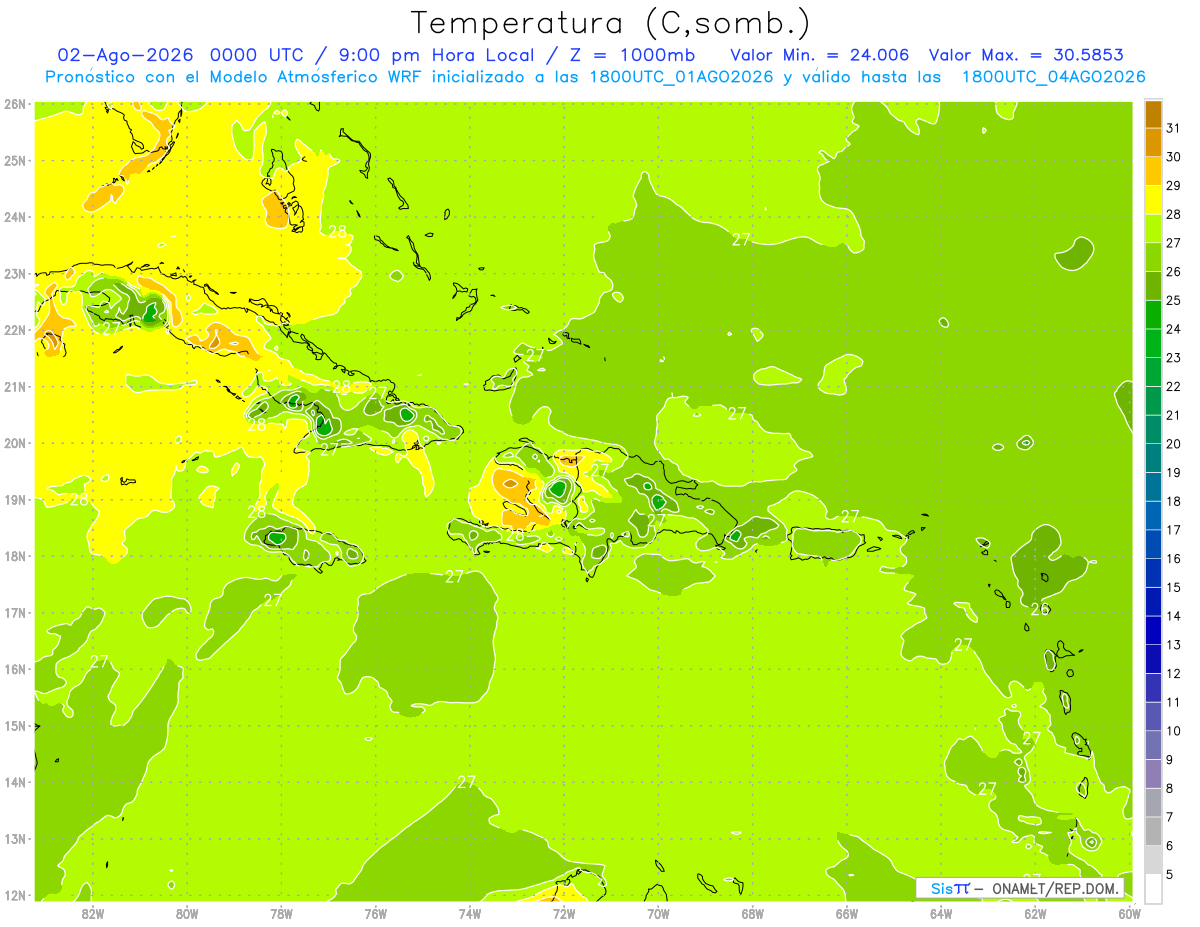The height and width of the screenshot is (927, 1200).
Task: Click the '26' value on the color scale
Action: coord(1174,272)
